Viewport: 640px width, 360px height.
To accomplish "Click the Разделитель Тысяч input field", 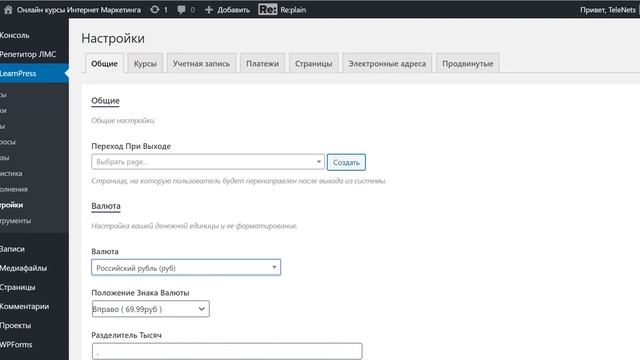I will point(227,351).
